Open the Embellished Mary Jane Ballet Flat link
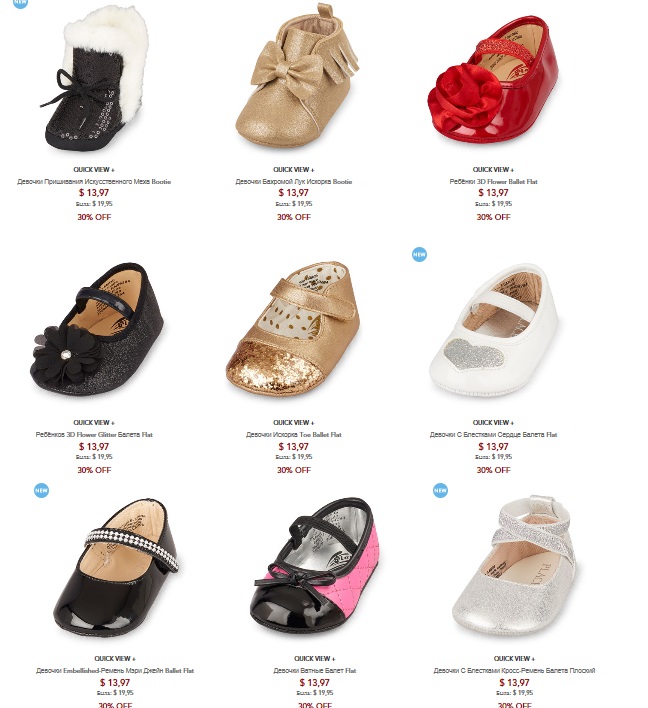Viewport: 648px width, 708px height. pos(115,671)
